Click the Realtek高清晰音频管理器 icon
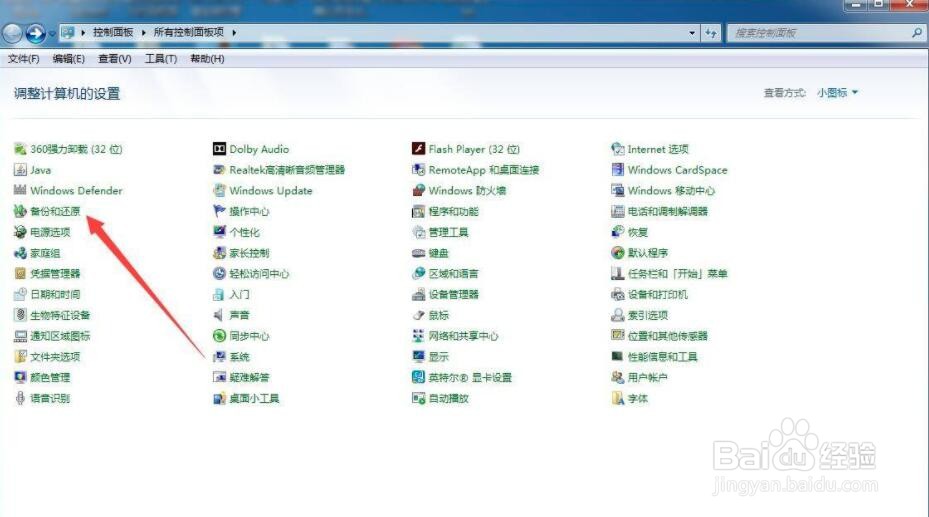This screenshot has height=517, width=929. [219, 170]
